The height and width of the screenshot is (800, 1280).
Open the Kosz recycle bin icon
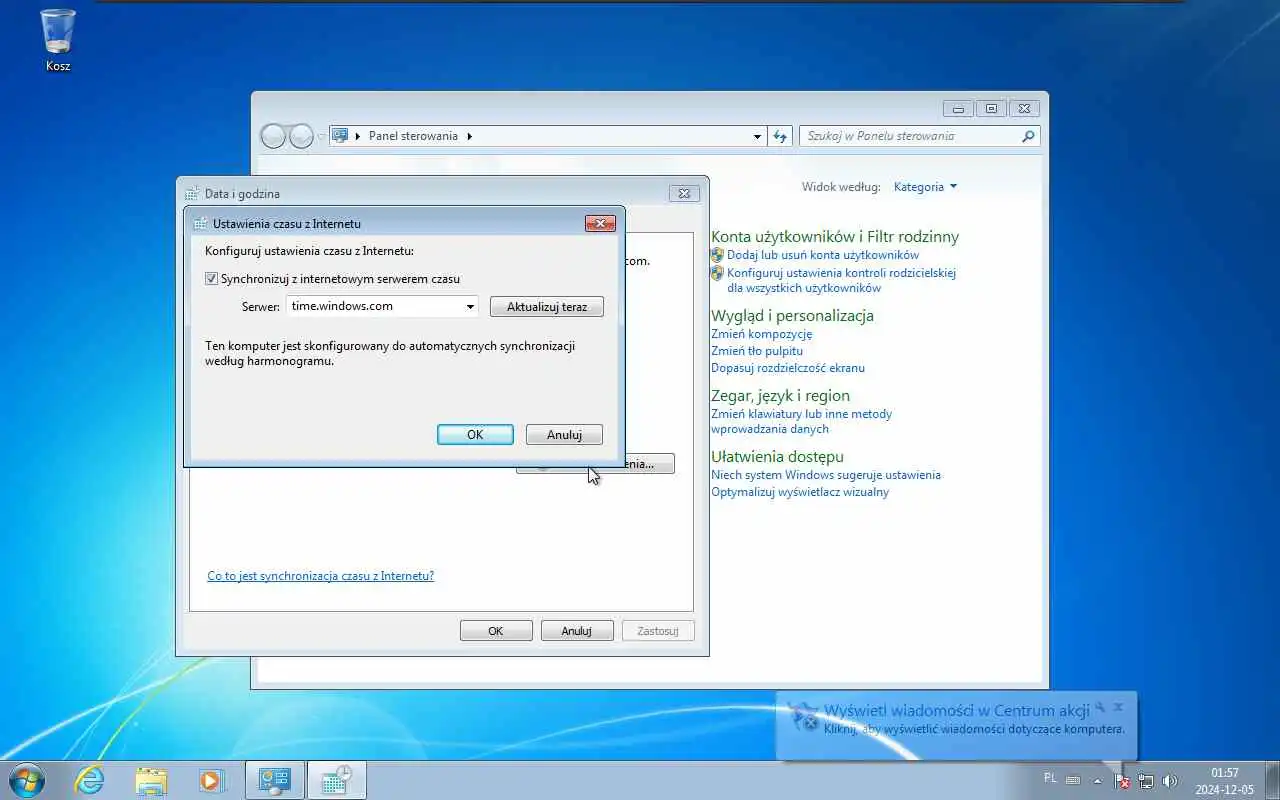tap(58, 40)
